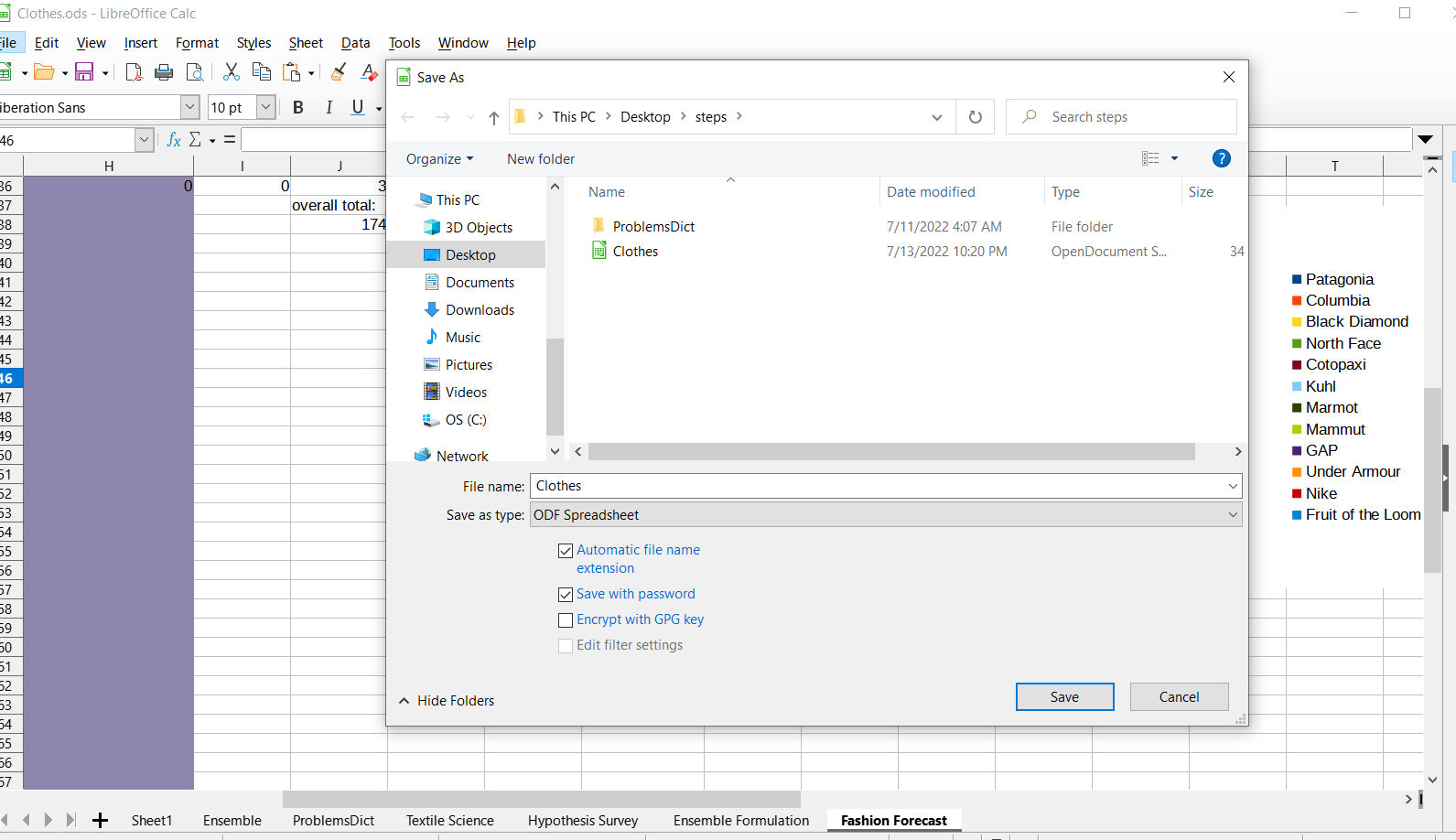1456x840 pixels.
Task: Apply Bold formatting button
Action: (x=298, y=107)
